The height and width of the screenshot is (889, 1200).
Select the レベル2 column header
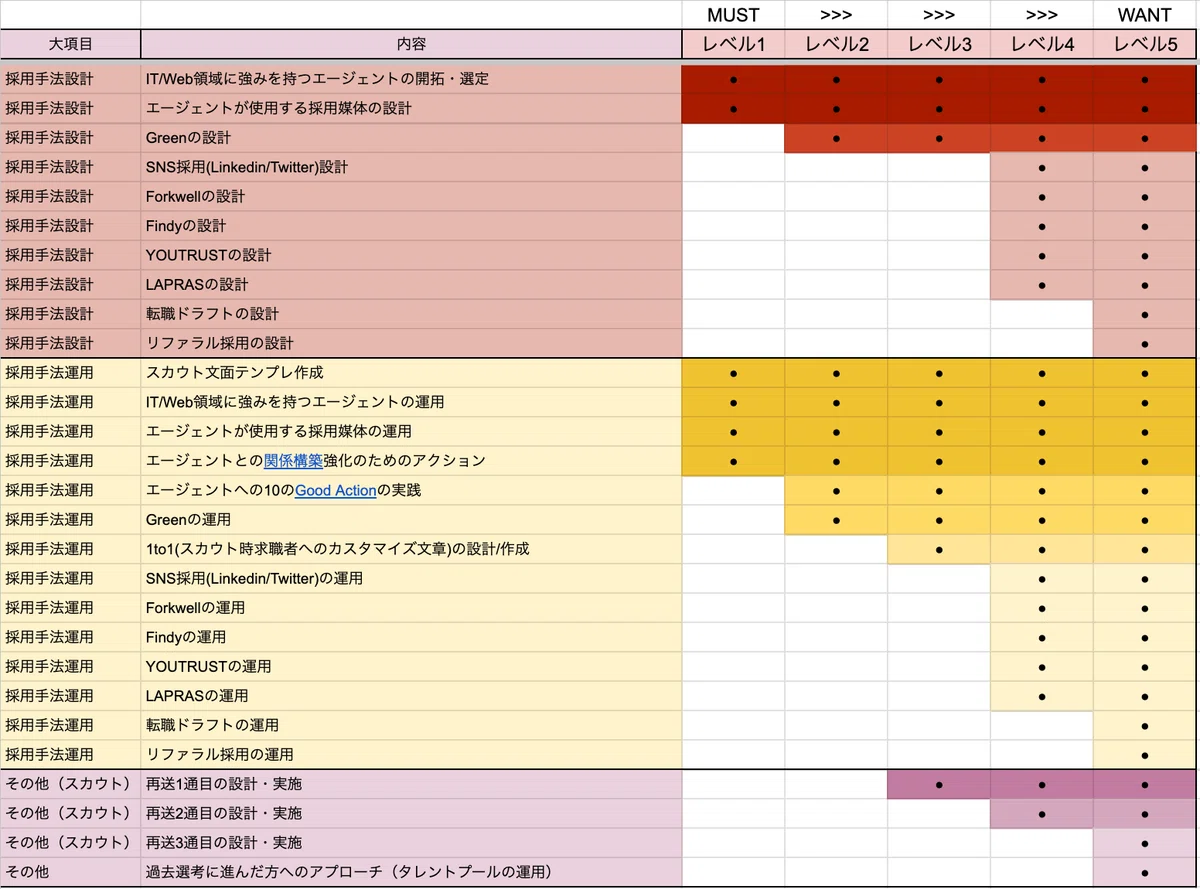coord(836,44)
